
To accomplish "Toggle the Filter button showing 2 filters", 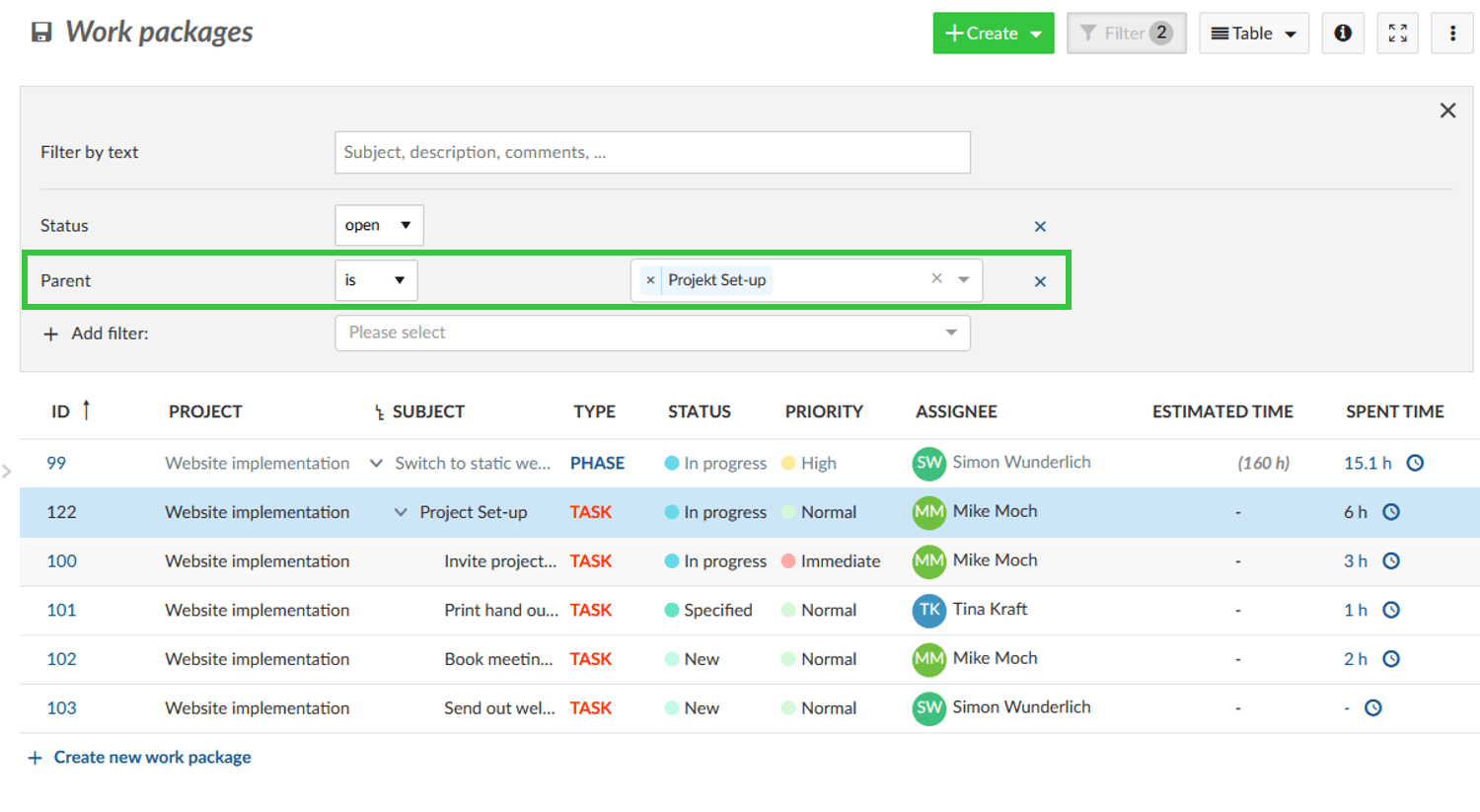I will 1126,34.
